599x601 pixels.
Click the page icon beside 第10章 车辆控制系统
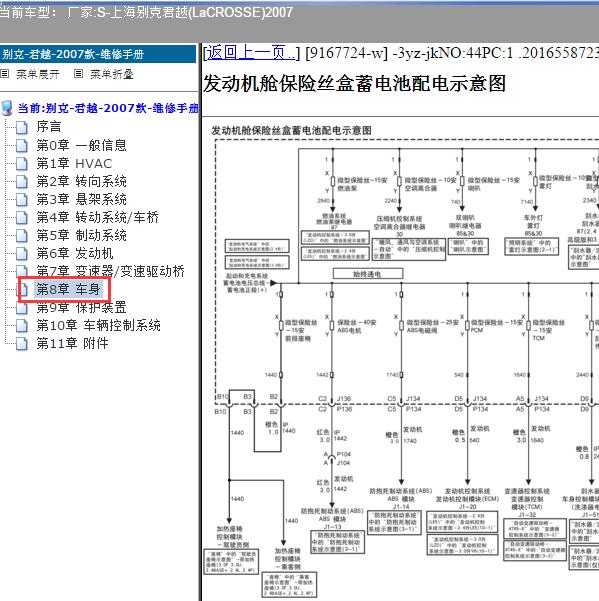coord(22,325)
